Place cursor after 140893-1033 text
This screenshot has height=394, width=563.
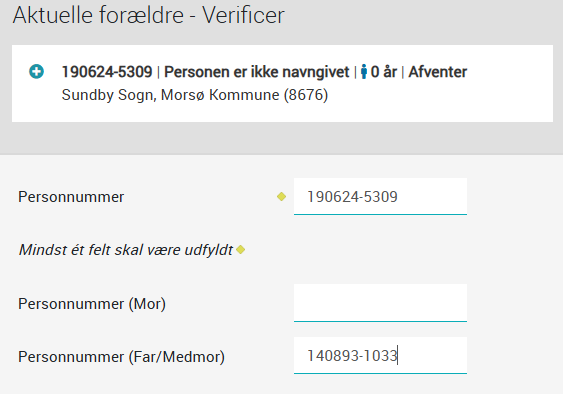tap(398, 356)
